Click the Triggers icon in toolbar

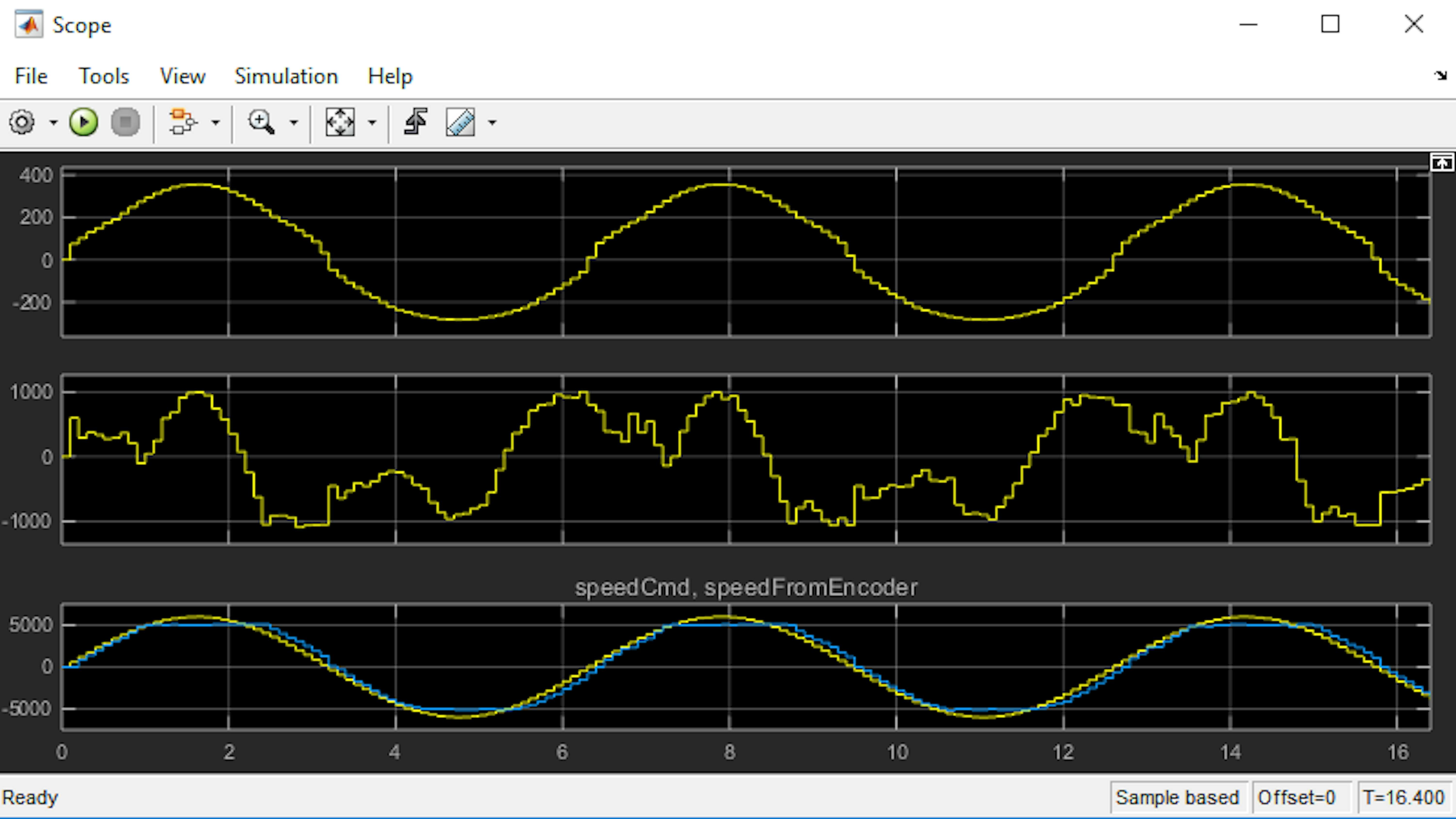416,122
